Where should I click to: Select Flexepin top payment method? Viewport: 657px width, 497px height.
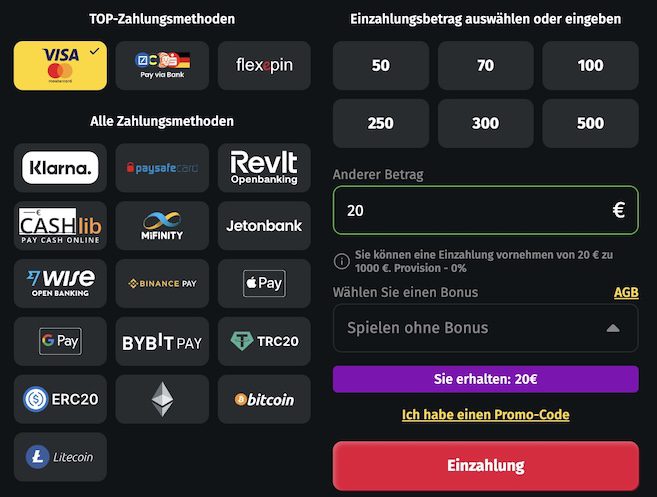click(264, 66)
